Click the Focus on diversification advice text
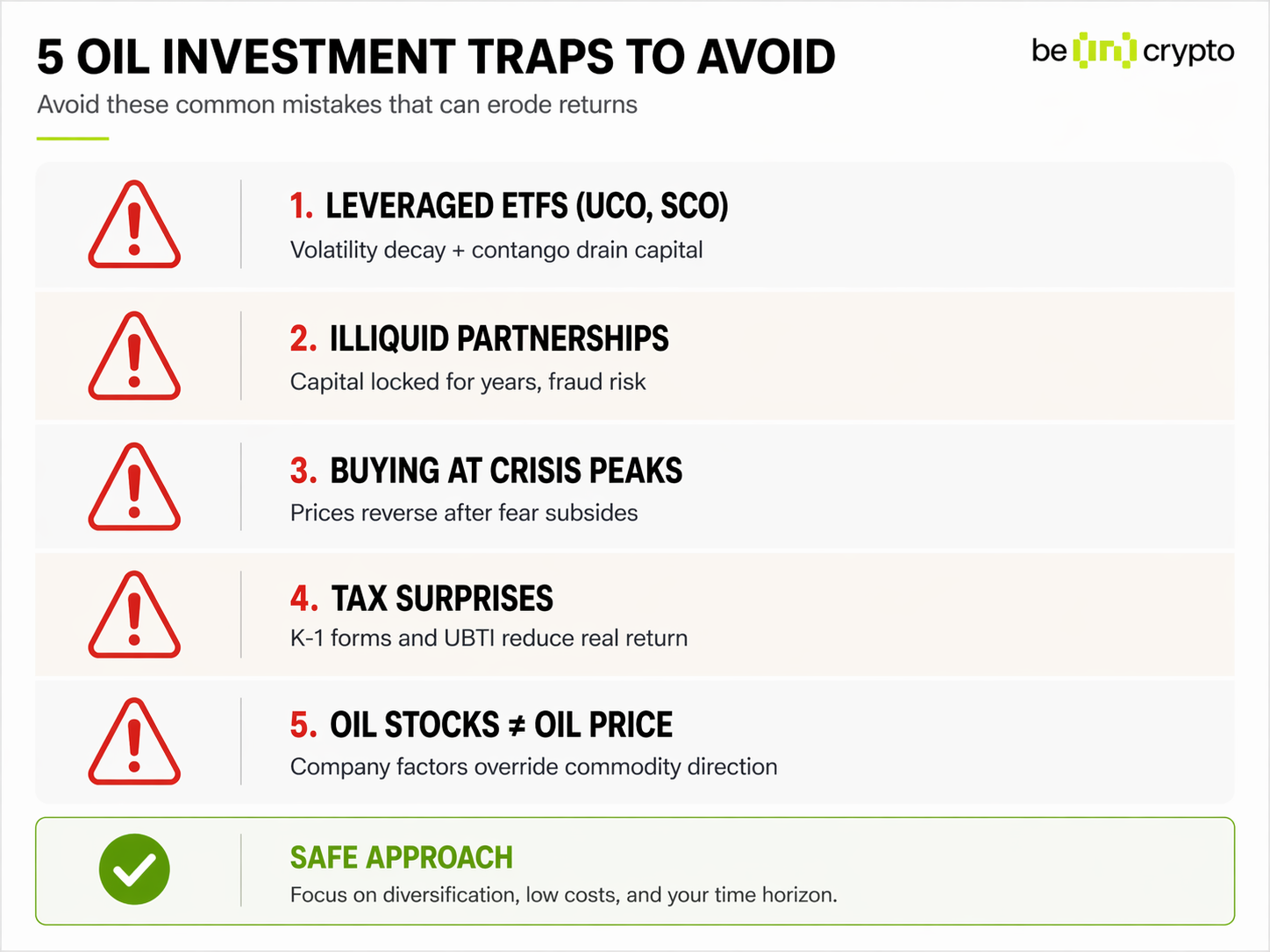This screenshot has width=1270, height=952. coord(563,895)
